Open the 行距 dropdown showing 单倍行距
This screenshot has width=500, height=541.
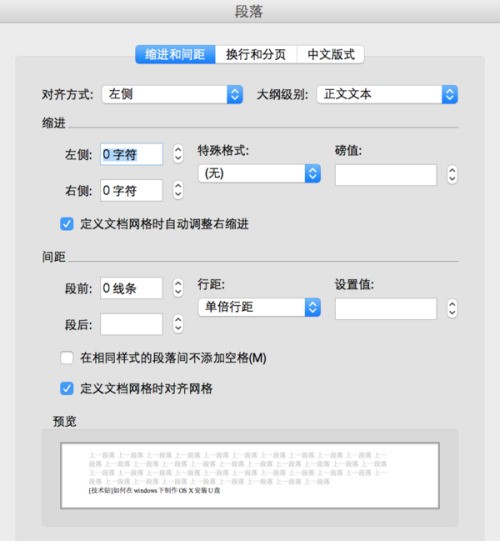259,307
